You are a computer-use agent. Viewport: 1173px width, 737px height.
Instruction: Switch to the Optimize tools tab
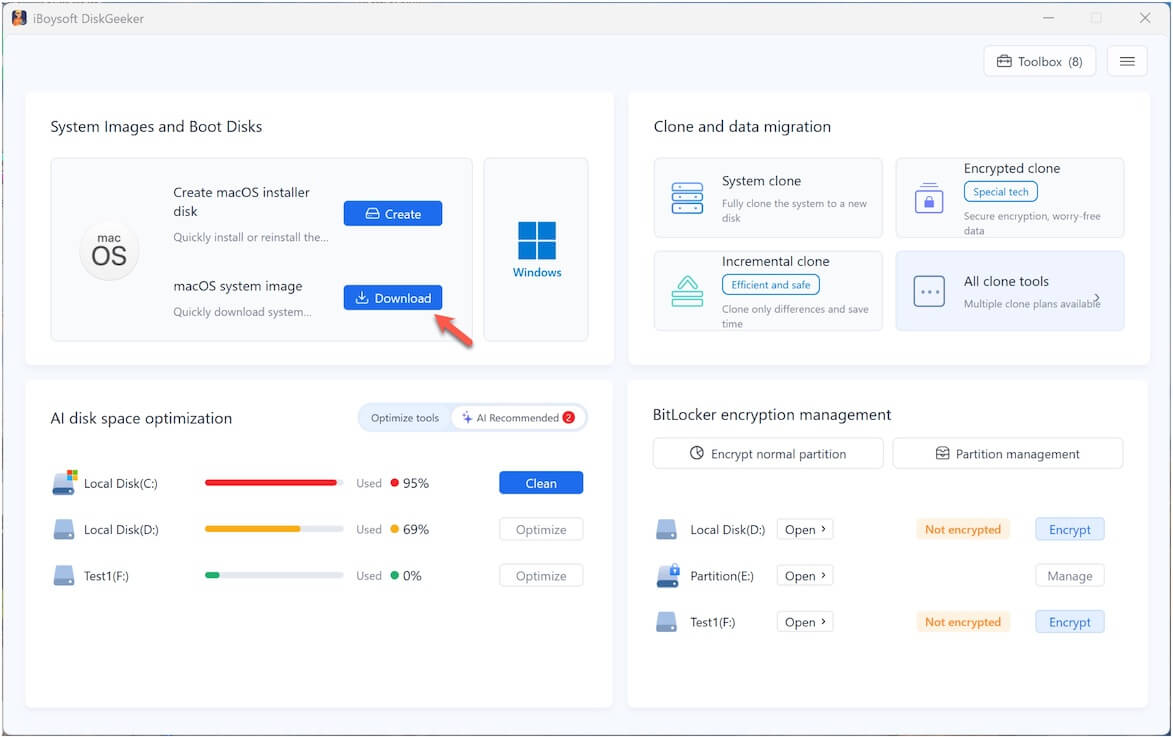(x=405, y=418)
